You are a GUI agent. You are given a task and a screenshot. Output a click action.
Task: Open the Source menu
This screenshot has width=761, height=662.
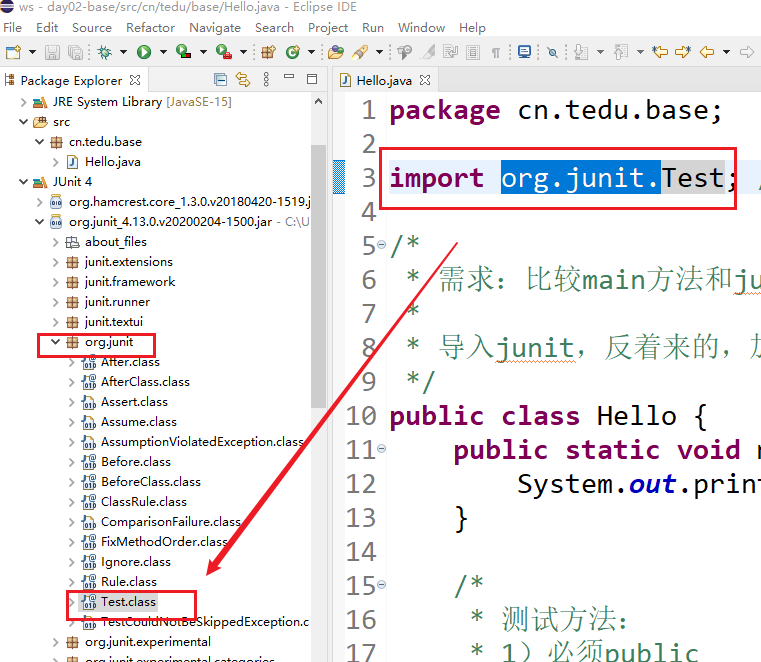click(x=92, y=28)
